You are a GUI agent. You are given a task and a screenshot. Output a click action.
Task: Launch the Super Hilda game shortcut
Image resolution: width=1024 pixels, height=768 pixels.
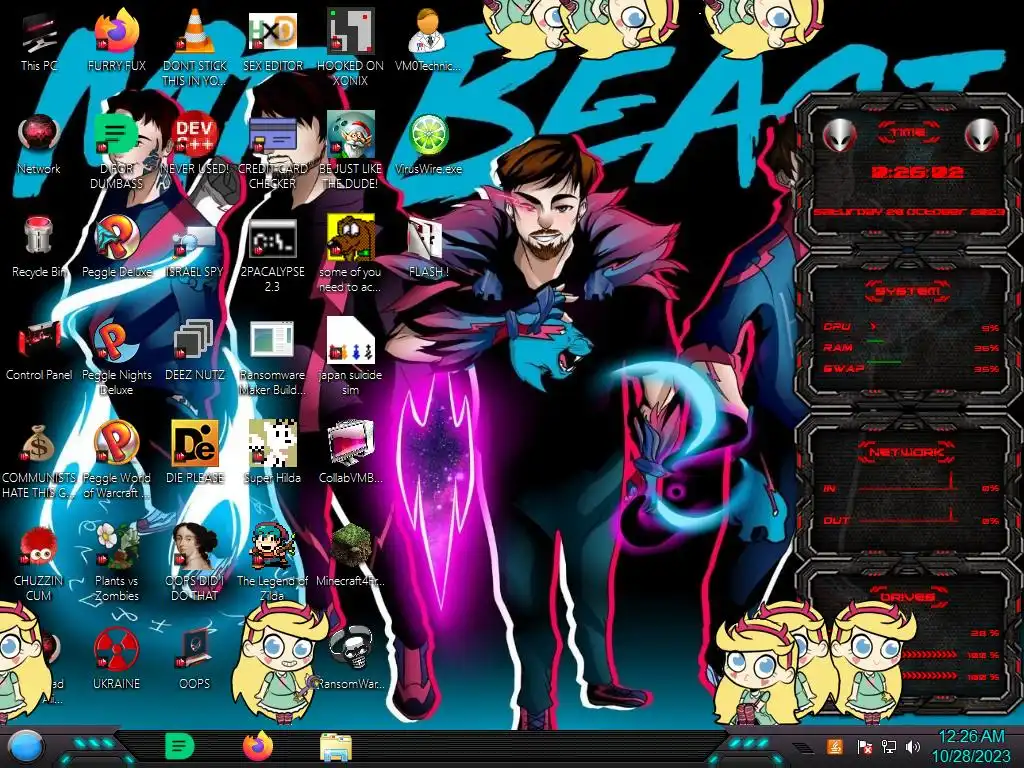point(272,453)
